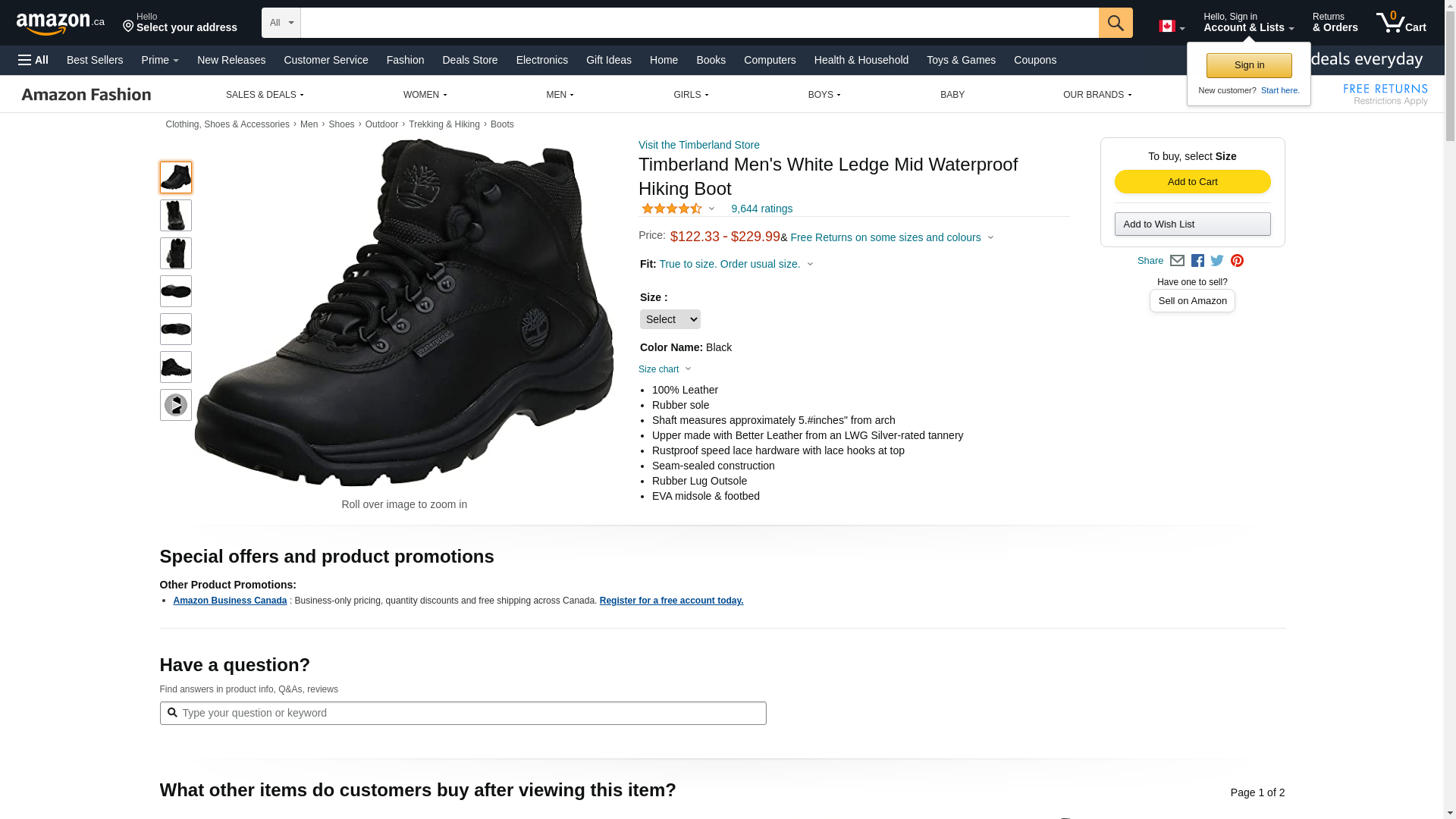Click the question keyword search field

[463, 713]
